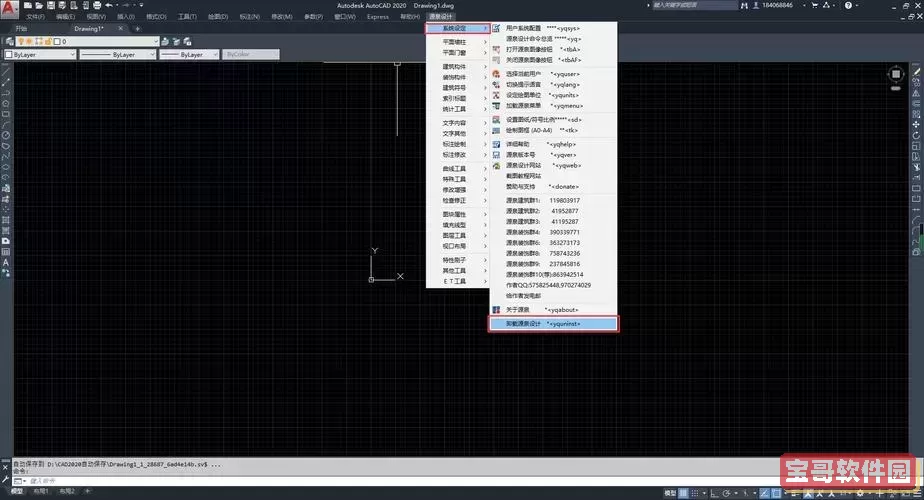This screenshot has height=500, width=924.
Task: Expand the 建筑构件 submenu
Action: (458, 67)
